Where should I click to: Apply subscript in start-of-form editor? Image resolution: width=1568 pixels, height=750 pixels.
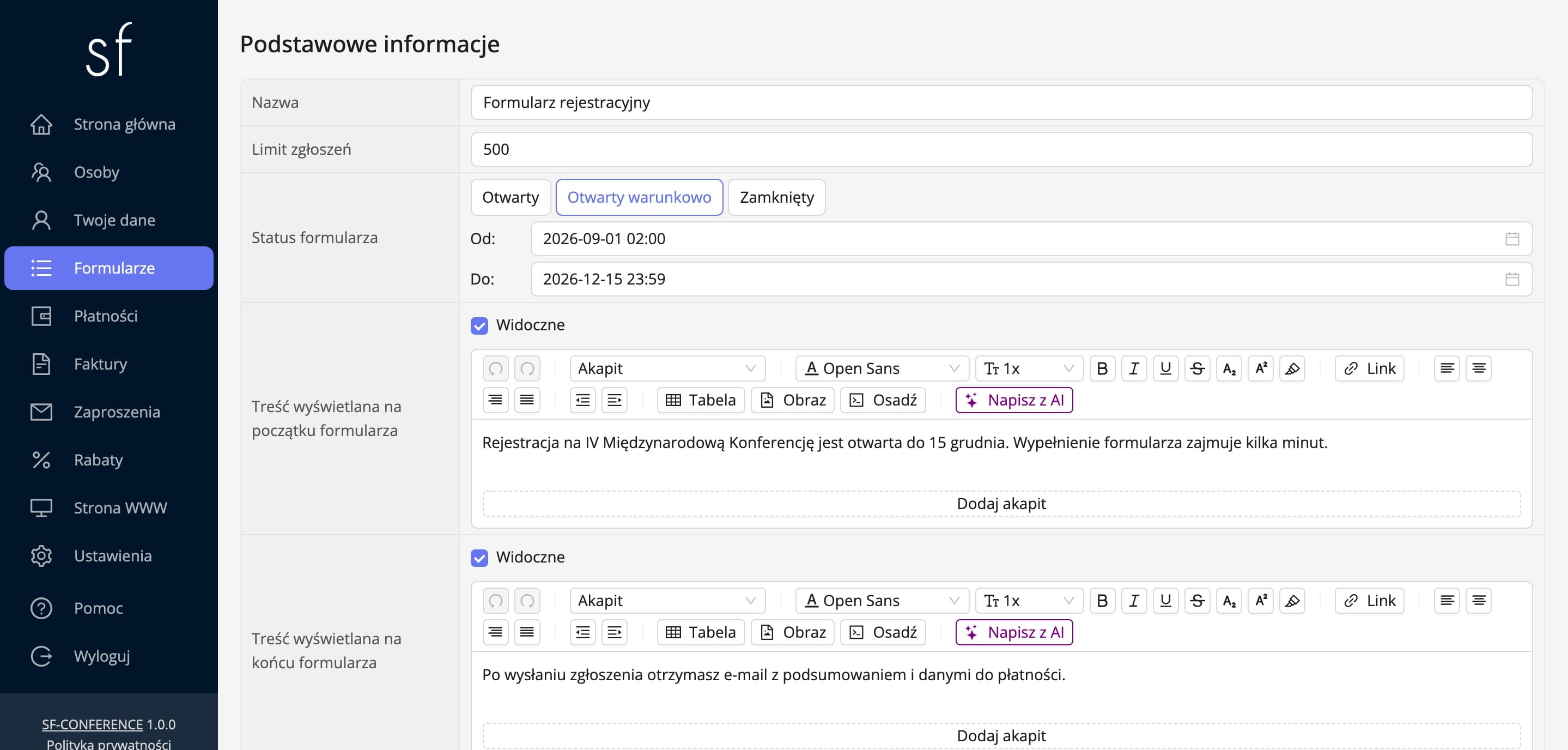pyautogui.click(x=1229, y=368)
